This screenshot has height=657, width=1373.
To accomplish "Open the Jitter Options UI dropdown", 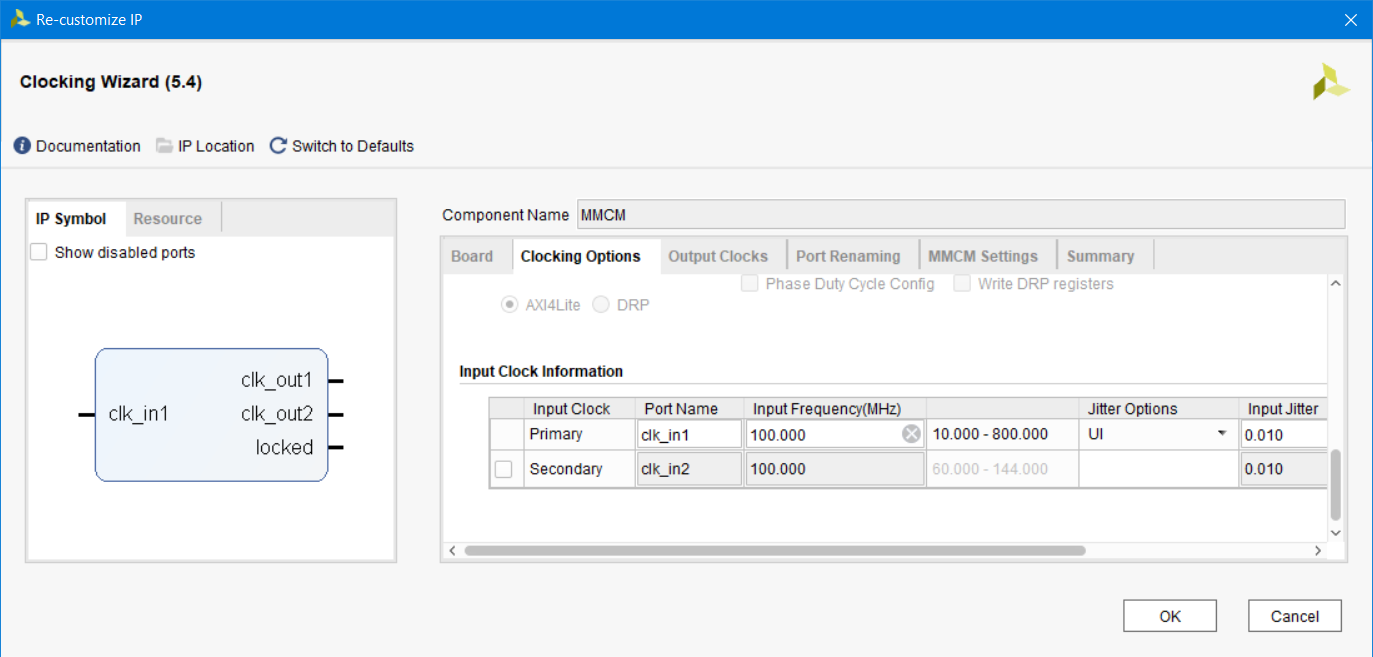I will pos(1221,434).
